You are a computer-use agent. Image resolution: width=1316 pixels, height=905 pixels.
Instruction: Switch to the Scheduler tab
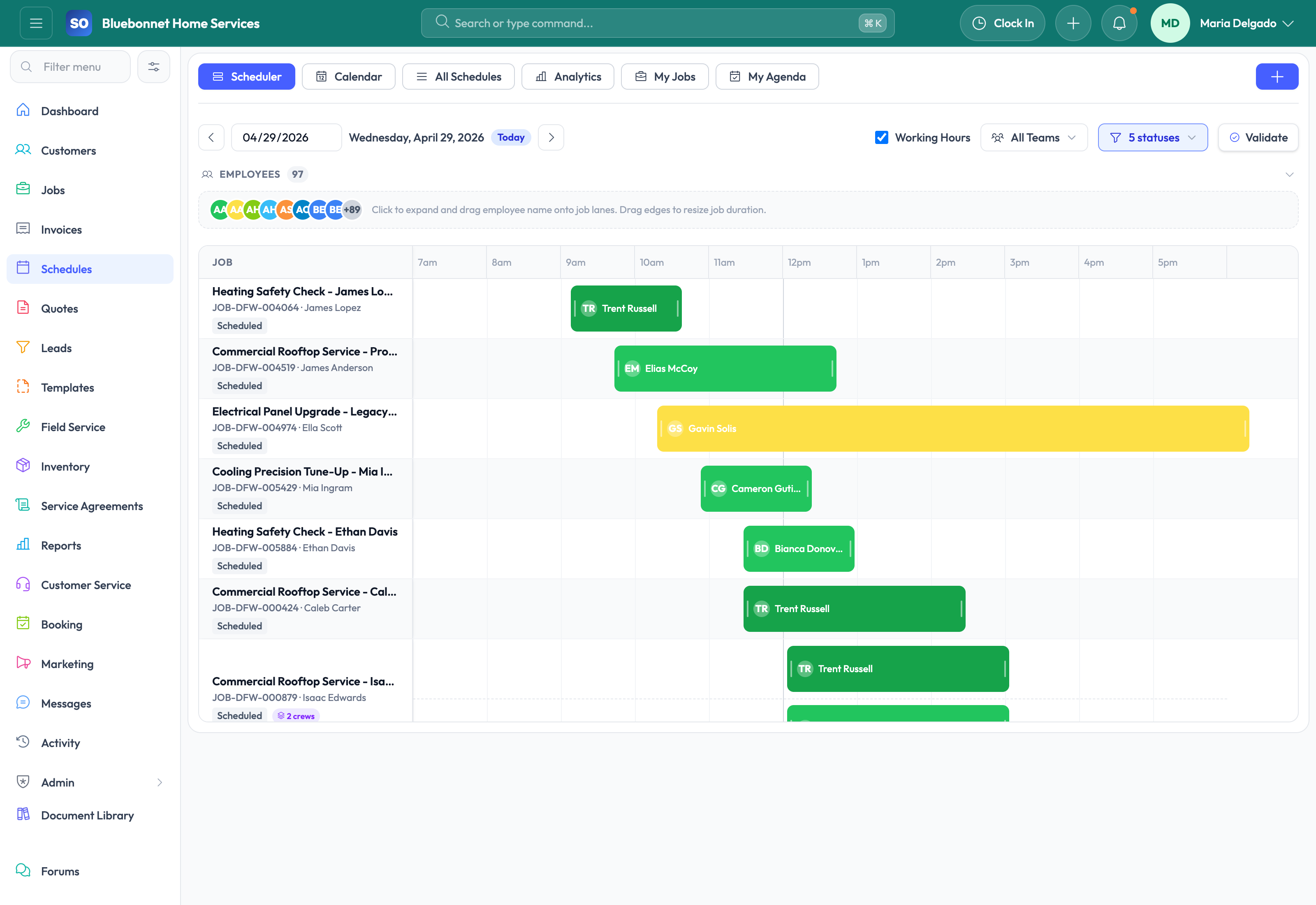coord(246,77)
